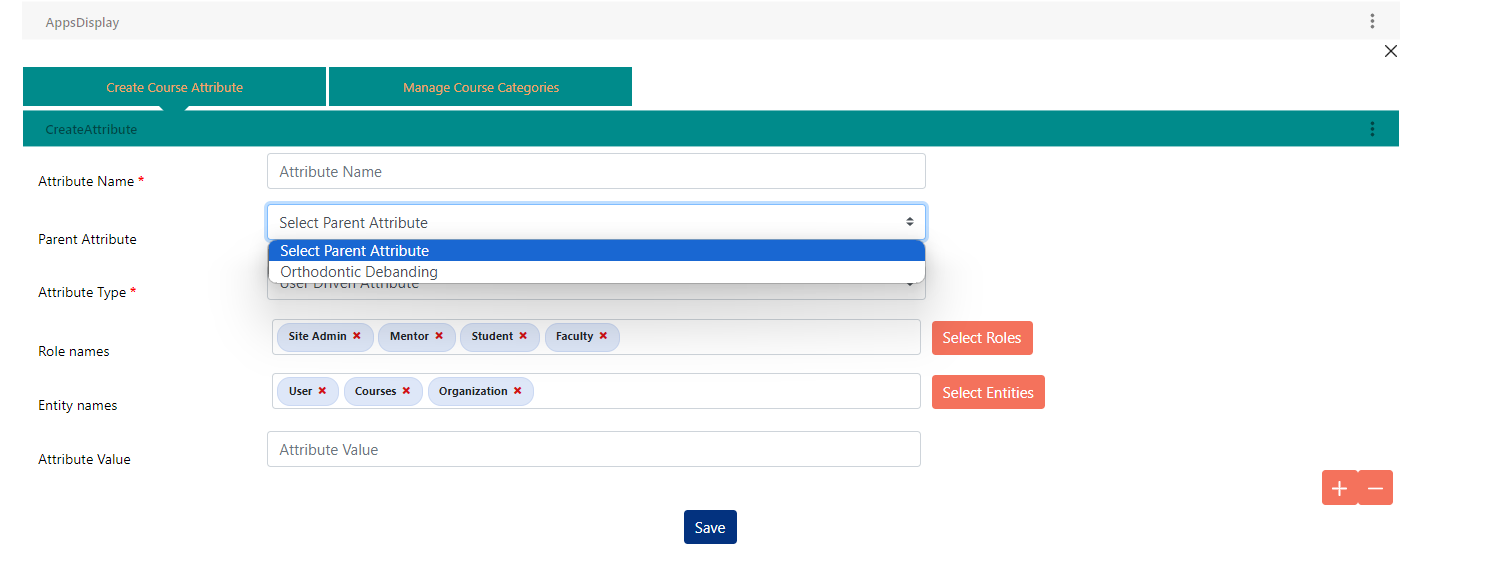Click the Attribute Name input field

coord(596,172)
